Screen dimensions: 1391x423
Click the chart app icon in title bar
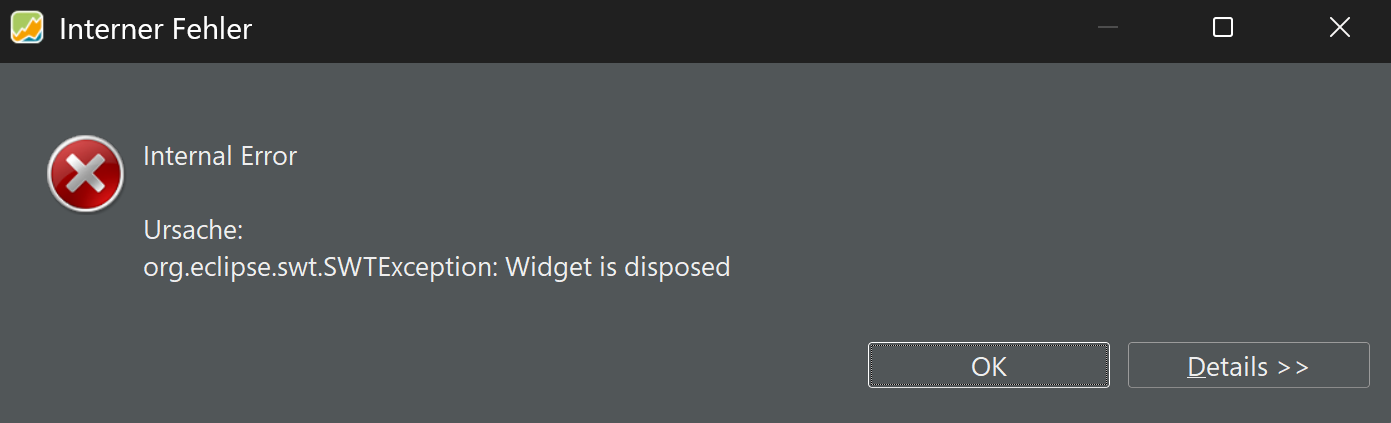pos(27,28)
